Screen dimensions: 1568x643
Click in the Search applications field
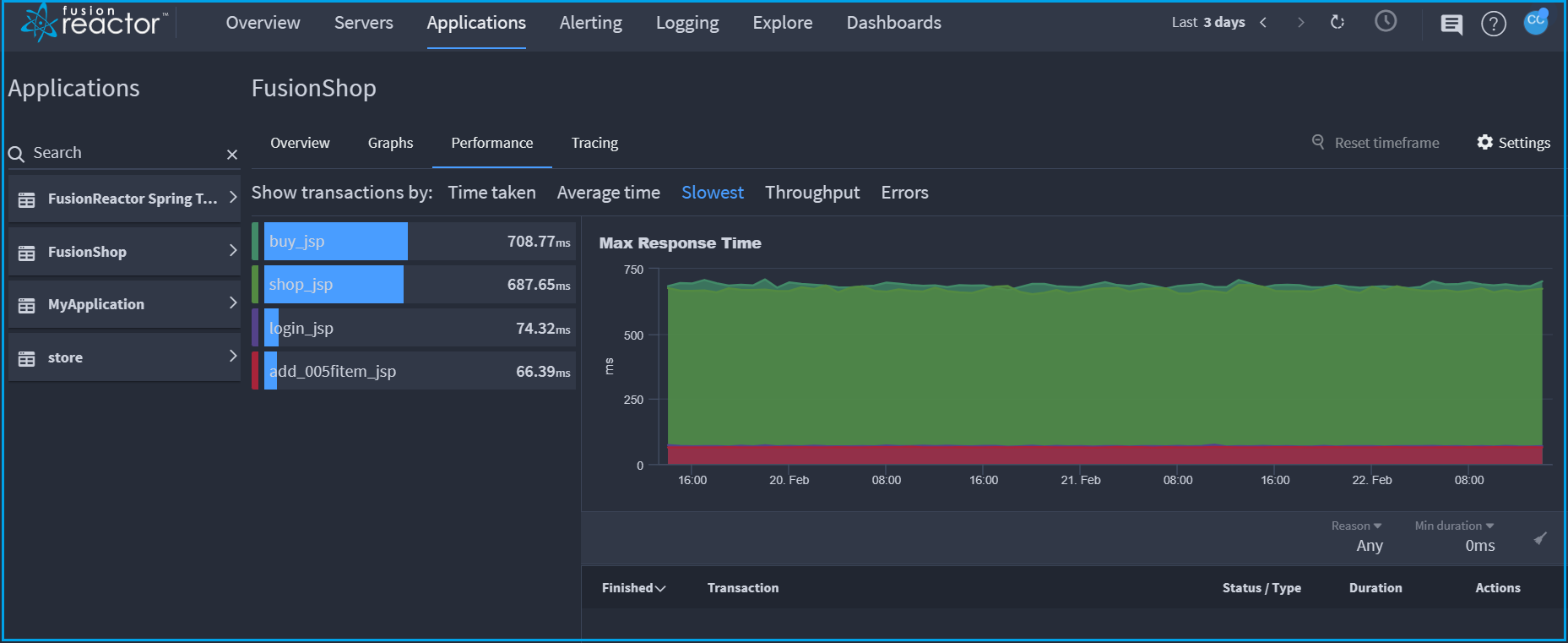point(125,153)
